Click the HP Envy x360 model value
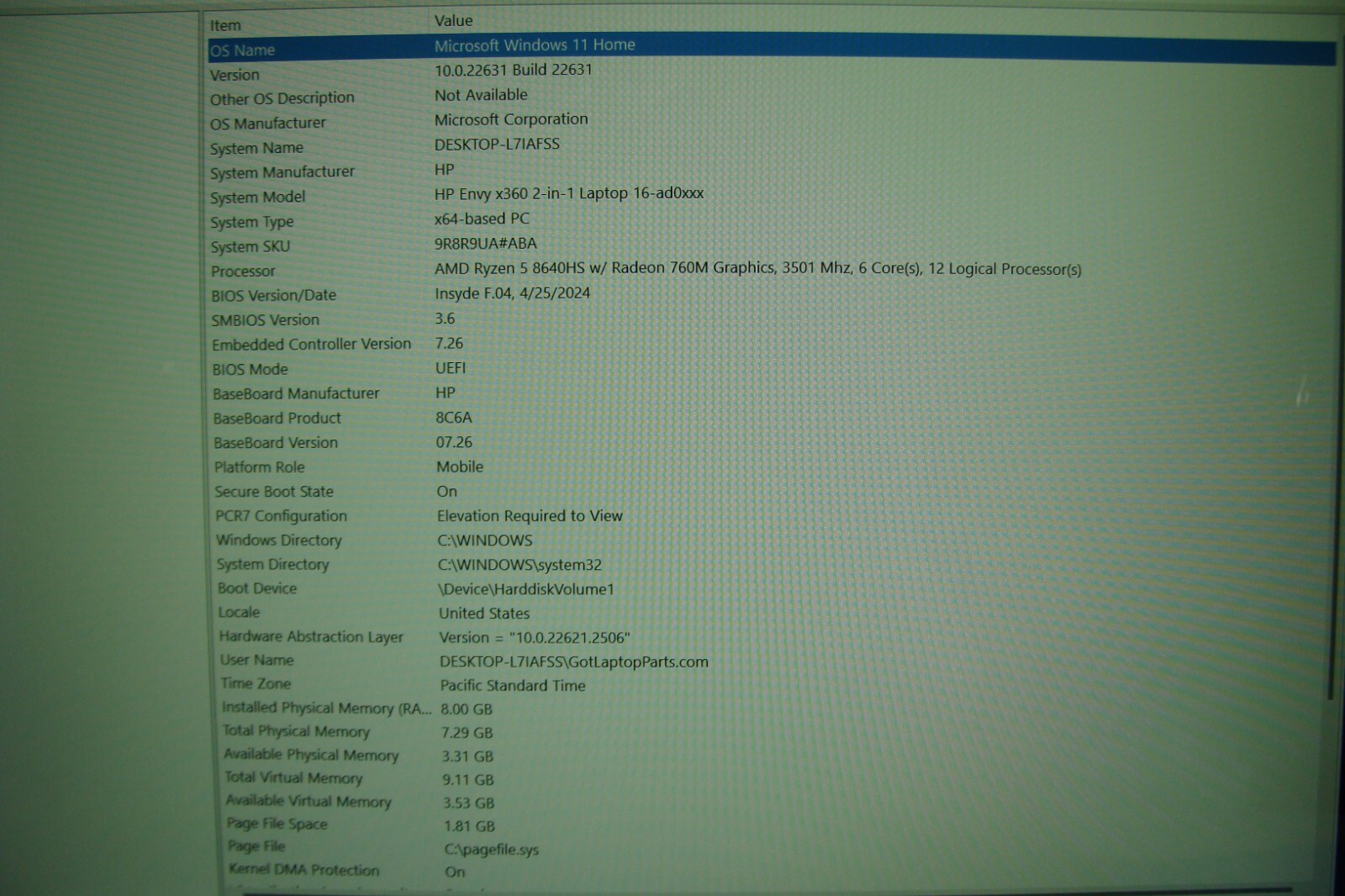 click(x=569, y=193)
